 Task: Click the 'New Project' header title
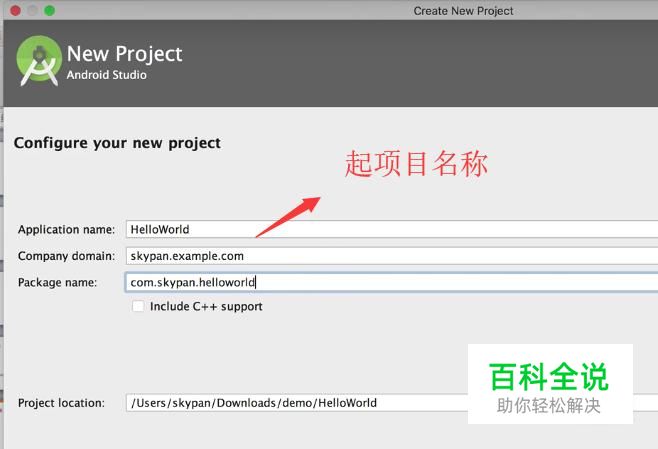125,54
